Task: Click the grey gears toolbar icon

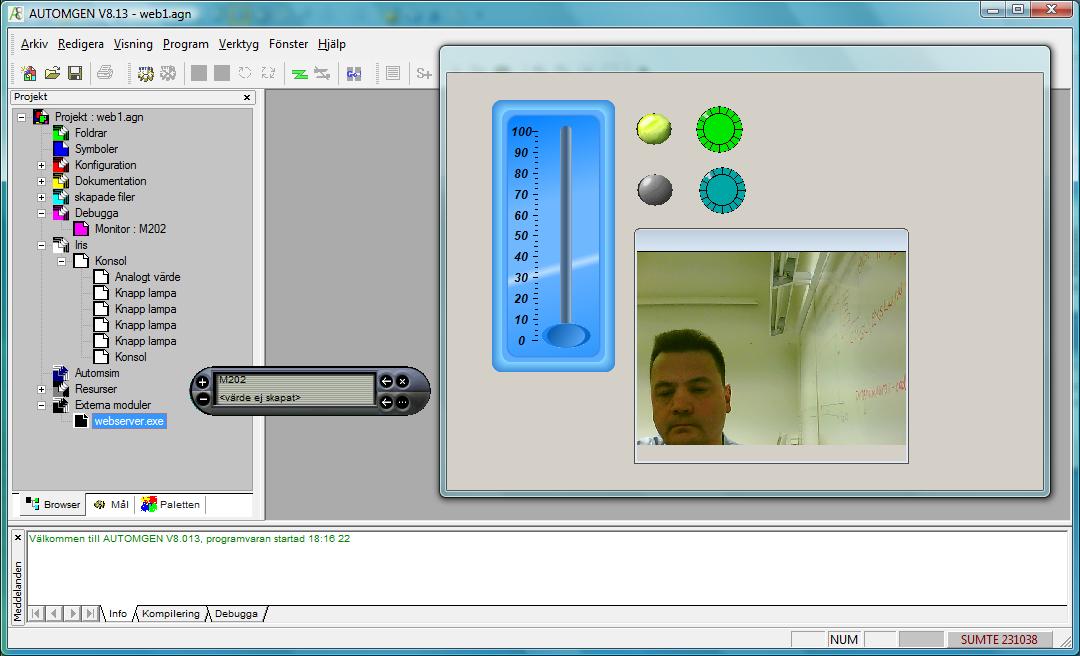Action: pyautogui.click(x=168, y=73)
